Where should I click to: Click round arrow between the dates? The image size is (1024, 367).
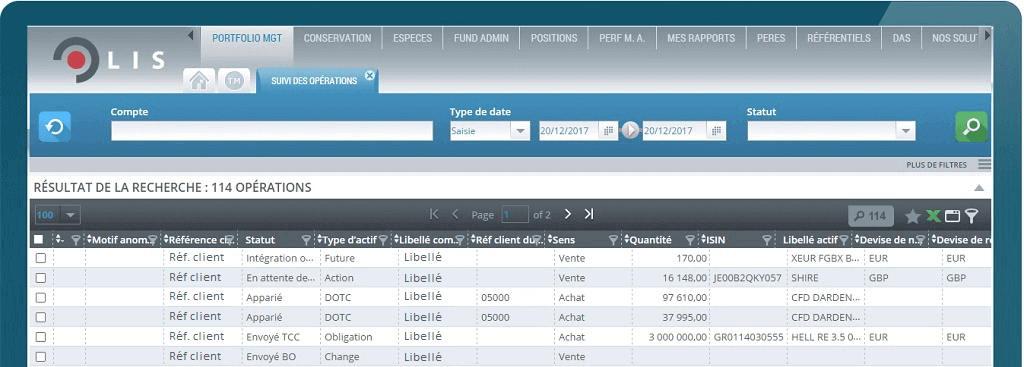630,131
